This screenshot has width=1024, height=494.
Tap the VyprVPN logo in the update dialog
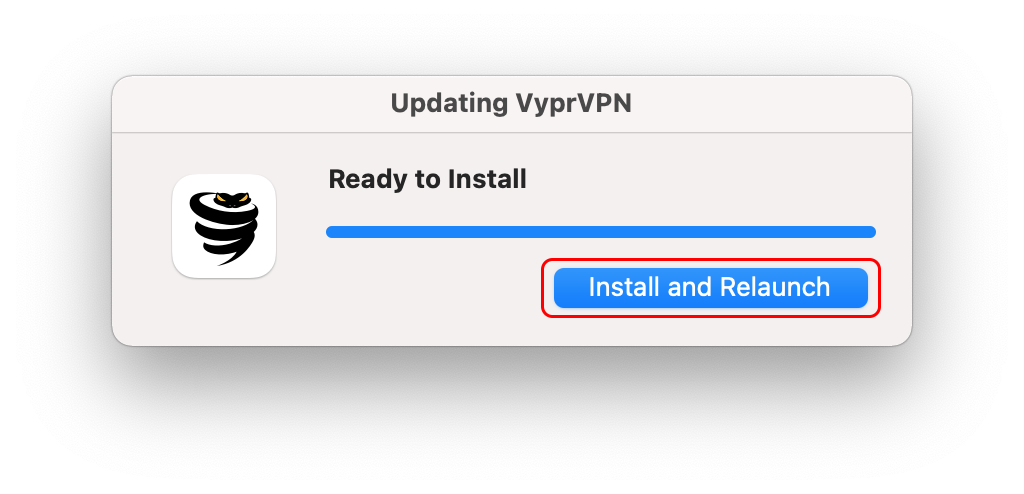(224, 226)
